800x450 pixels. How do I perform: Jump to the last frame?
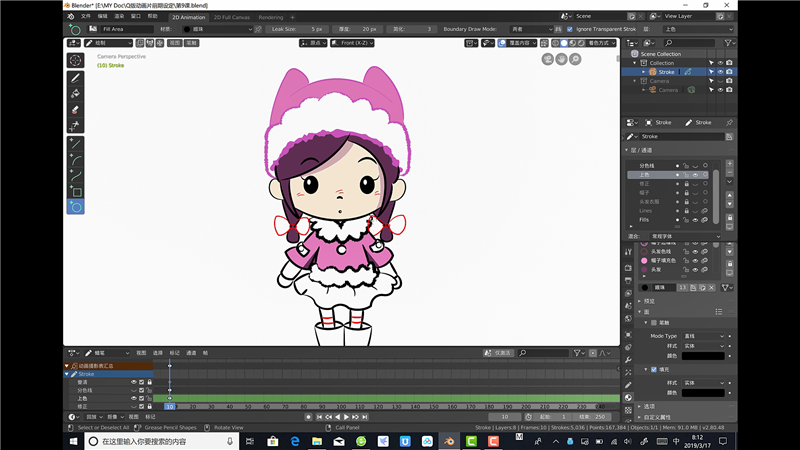(364, 417)
